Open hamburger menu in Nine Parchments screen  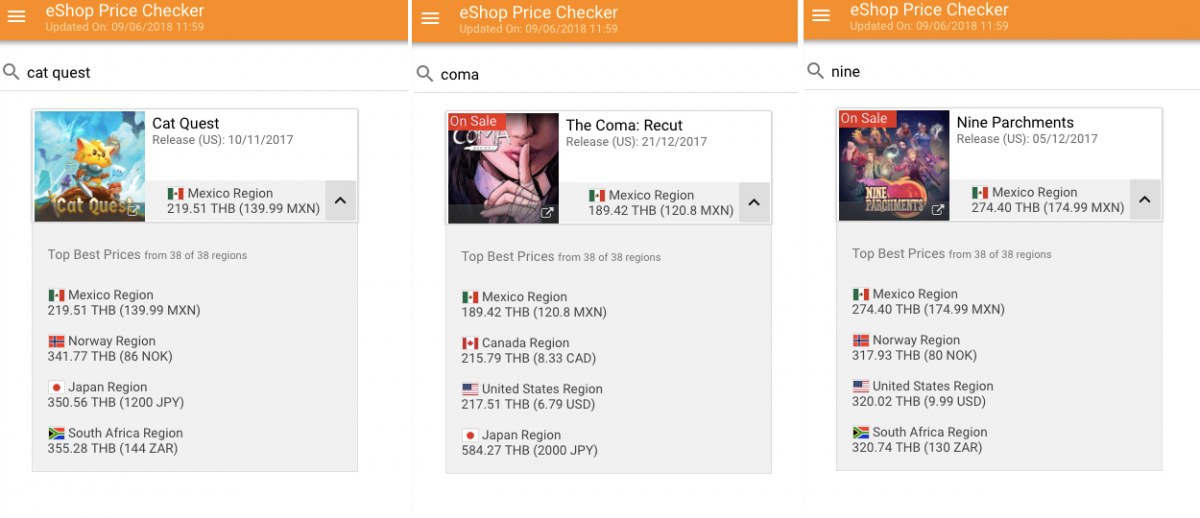pyautogui.click(x=821, y=16)
